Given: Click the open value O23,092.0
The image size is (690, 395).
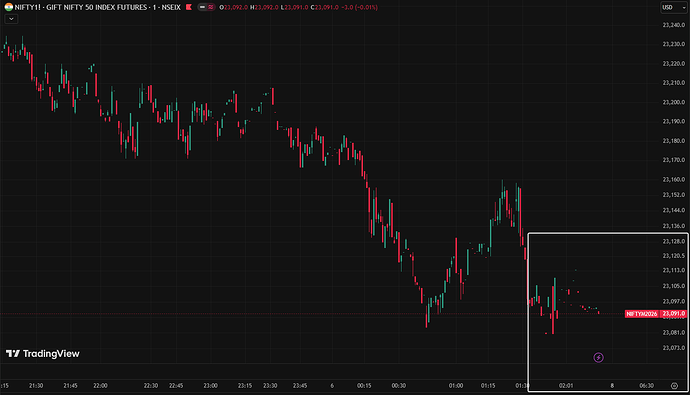Looking at the screenshot, I should (x=234, y=7).
